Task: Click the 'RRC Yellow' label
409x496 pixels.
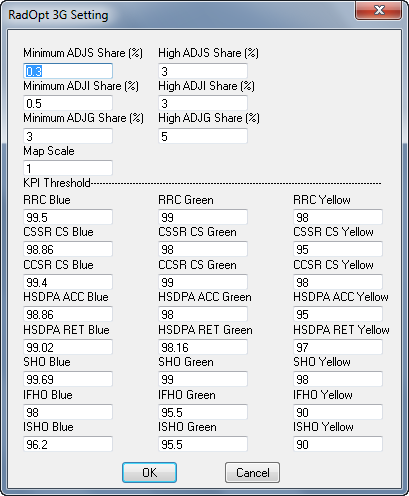Action: tap(322, 200)
